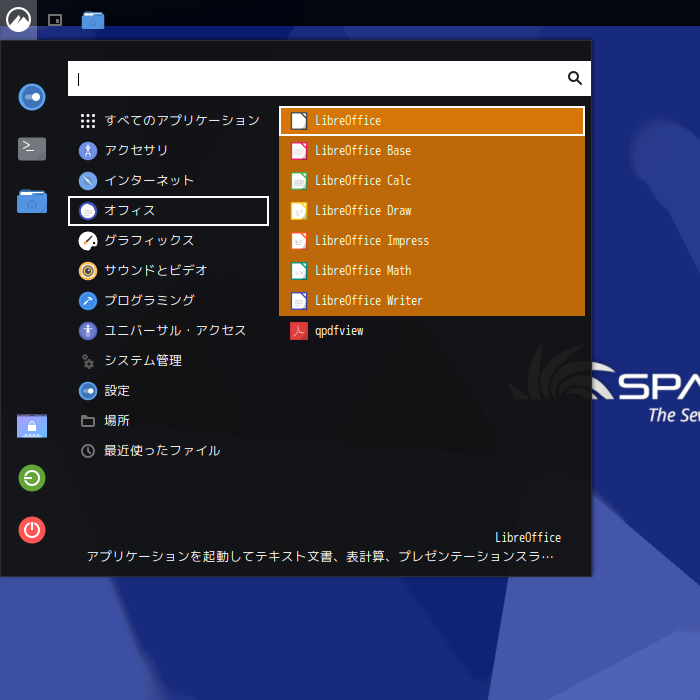700x700 pixels.
Task: Select the アクセサリ category
Action: pos(168,150)
